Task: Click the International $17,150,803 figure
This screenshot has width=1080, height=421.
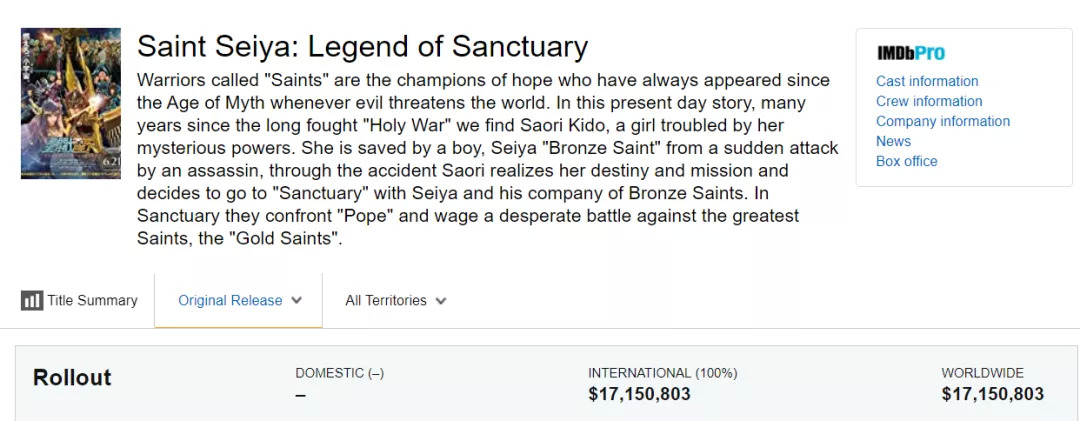Action: point(639,394)
